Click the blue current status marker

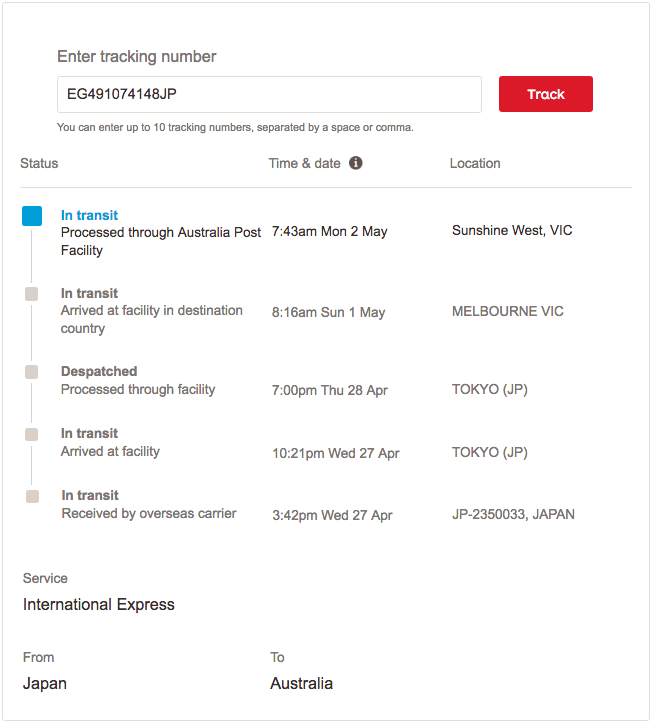coord(32,216)
